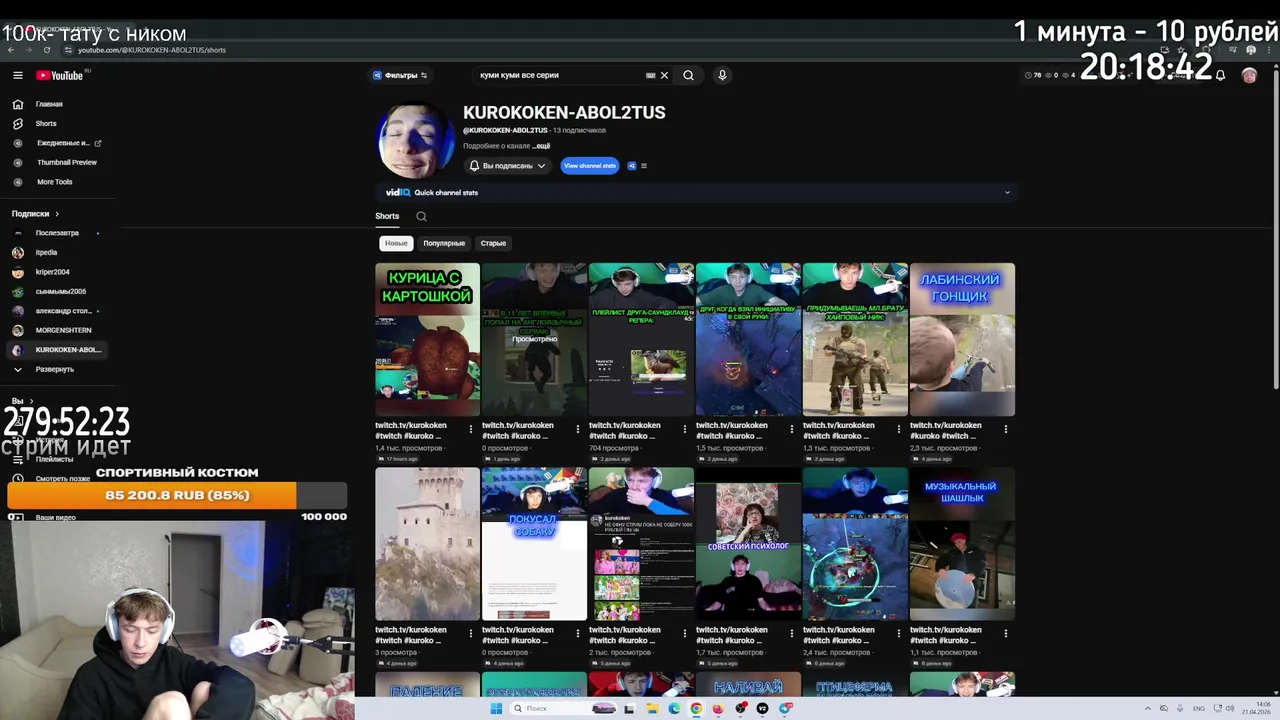The width and height of the screenshot is (1280, 720).
Task: Expand vidIQ Quick channel stats panel
Action: (x=1007, y=192)
